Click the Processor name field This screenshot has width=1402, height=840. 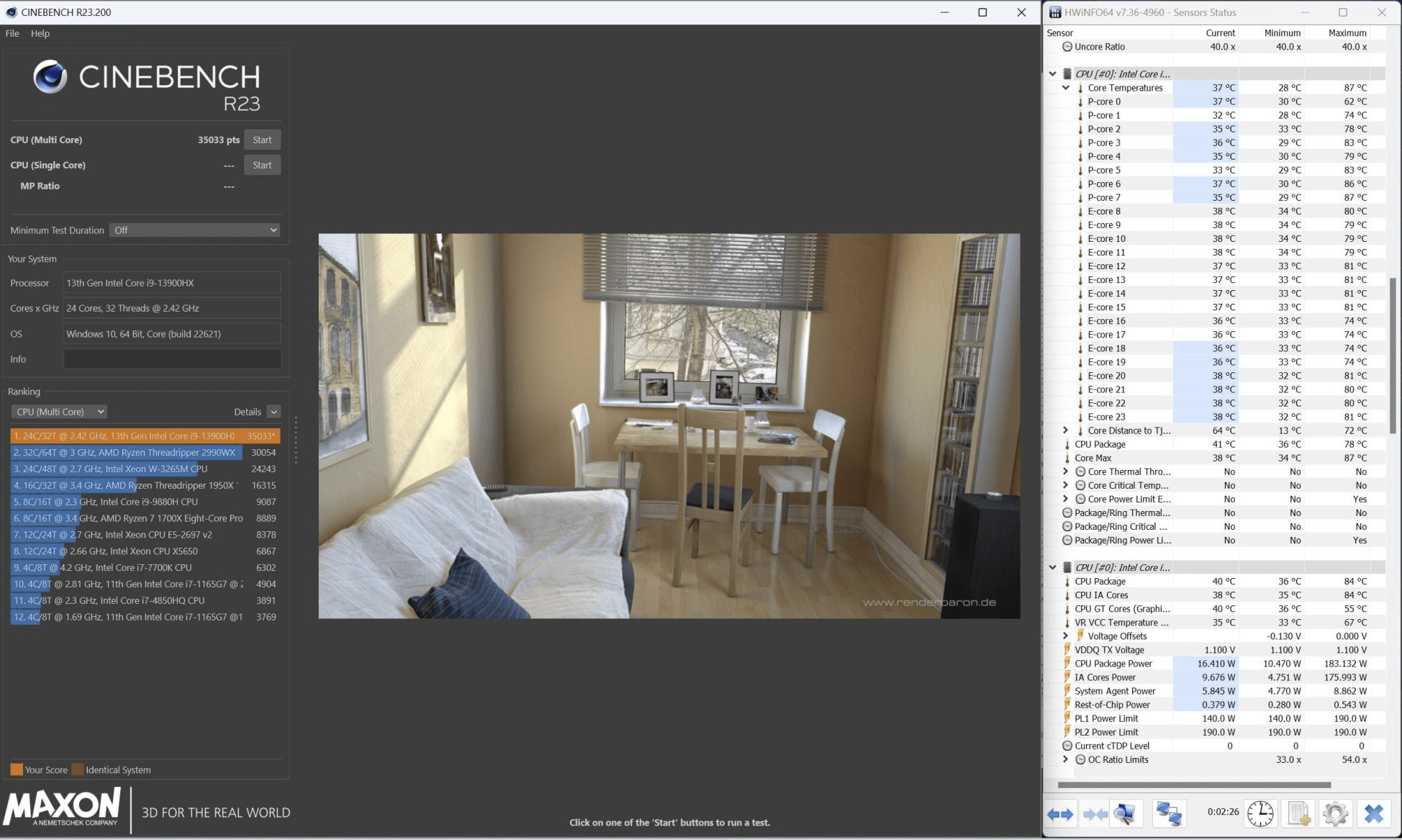click(172, 283)
